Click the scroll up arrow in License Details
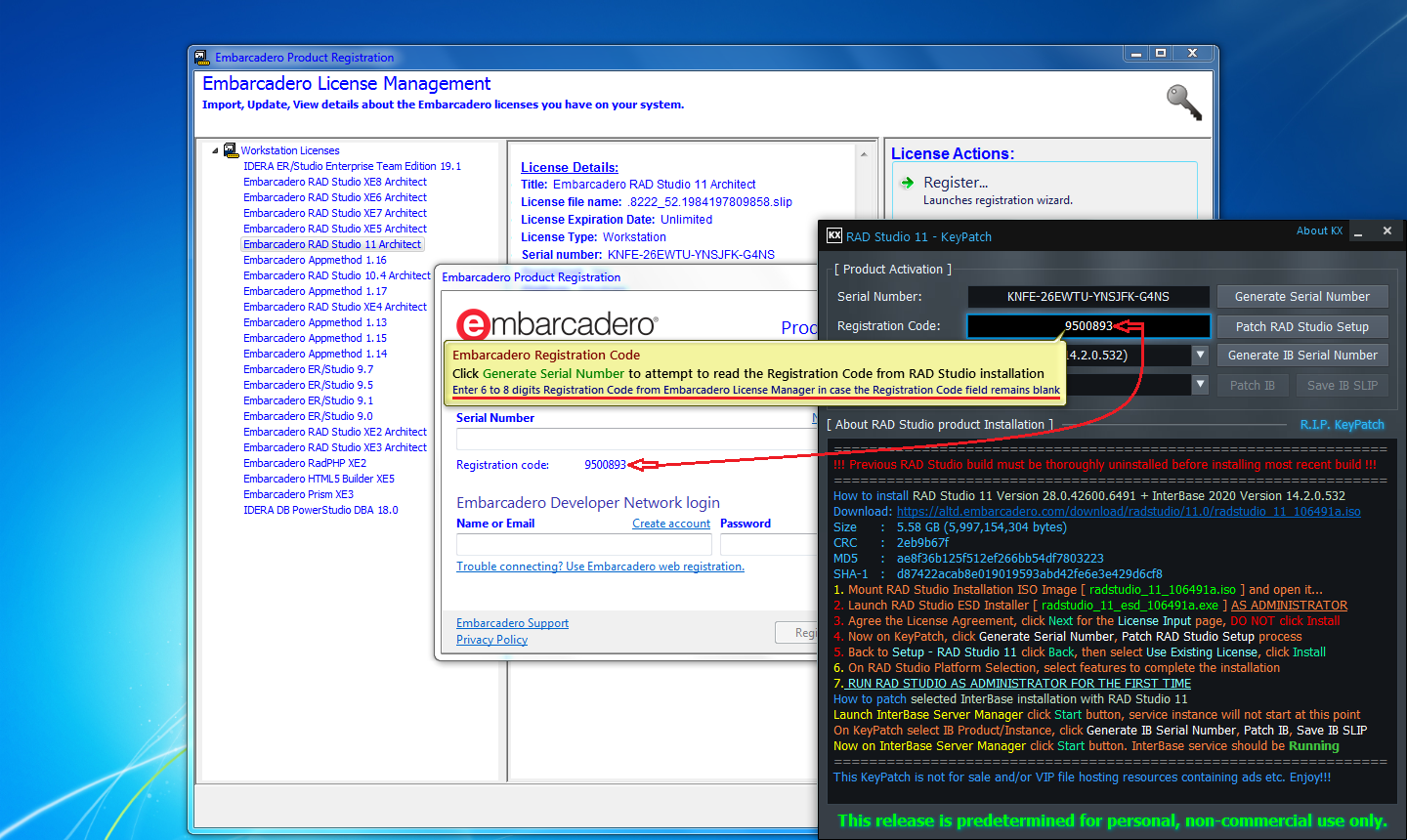Viewport: 1407px width, 840px height. tap(864, 154)
